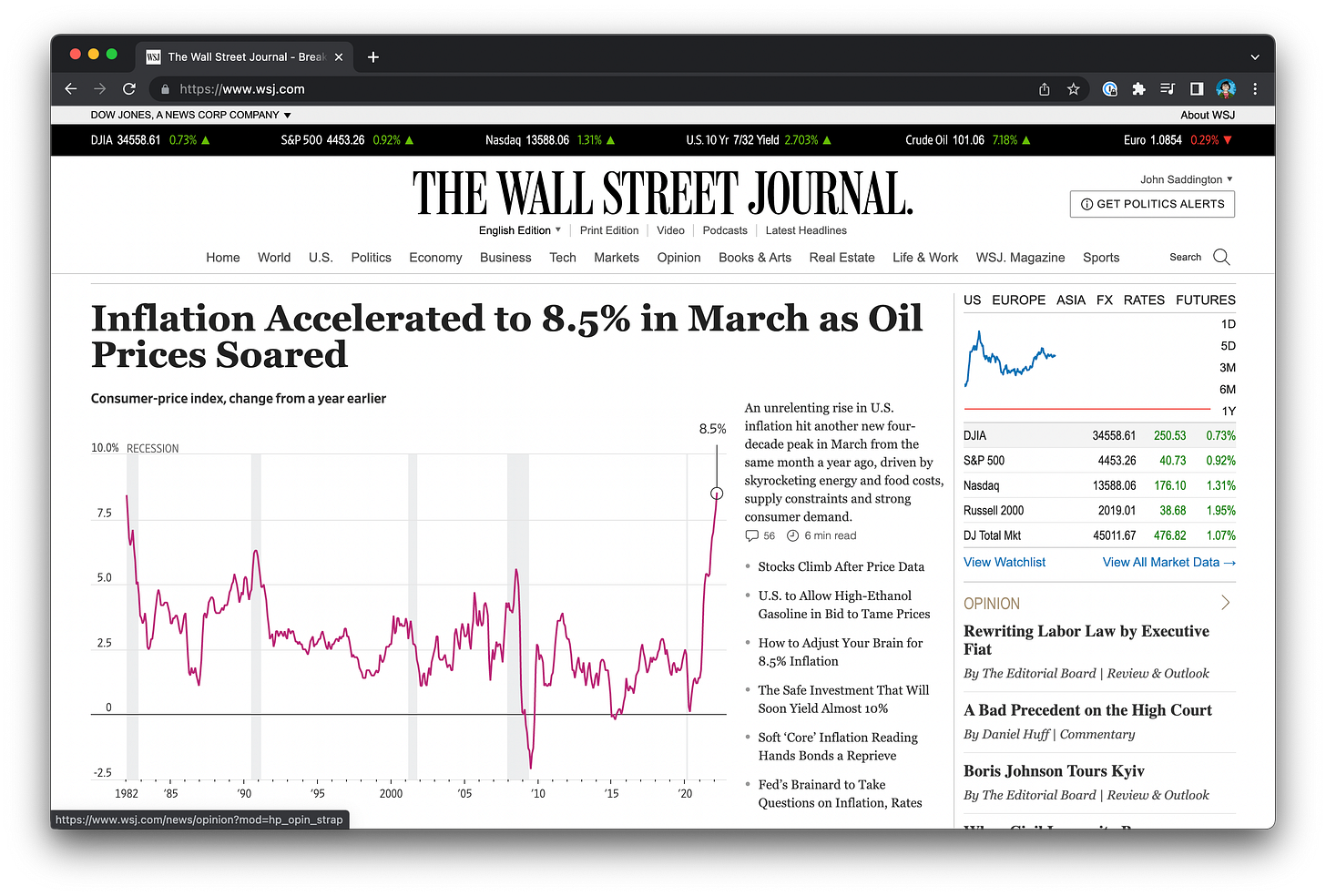Expand the Dow Jones, A News Corp Company dropdown

tap(190, 115)
